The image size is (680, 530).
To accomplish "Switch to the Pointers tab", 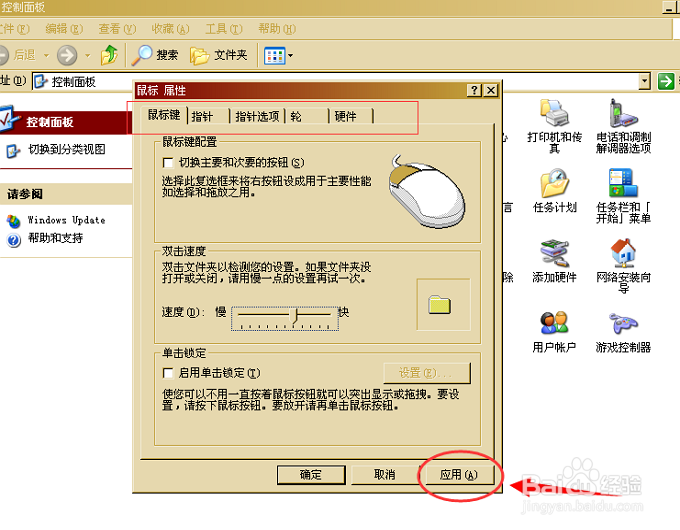I will (x=208, y=117).
